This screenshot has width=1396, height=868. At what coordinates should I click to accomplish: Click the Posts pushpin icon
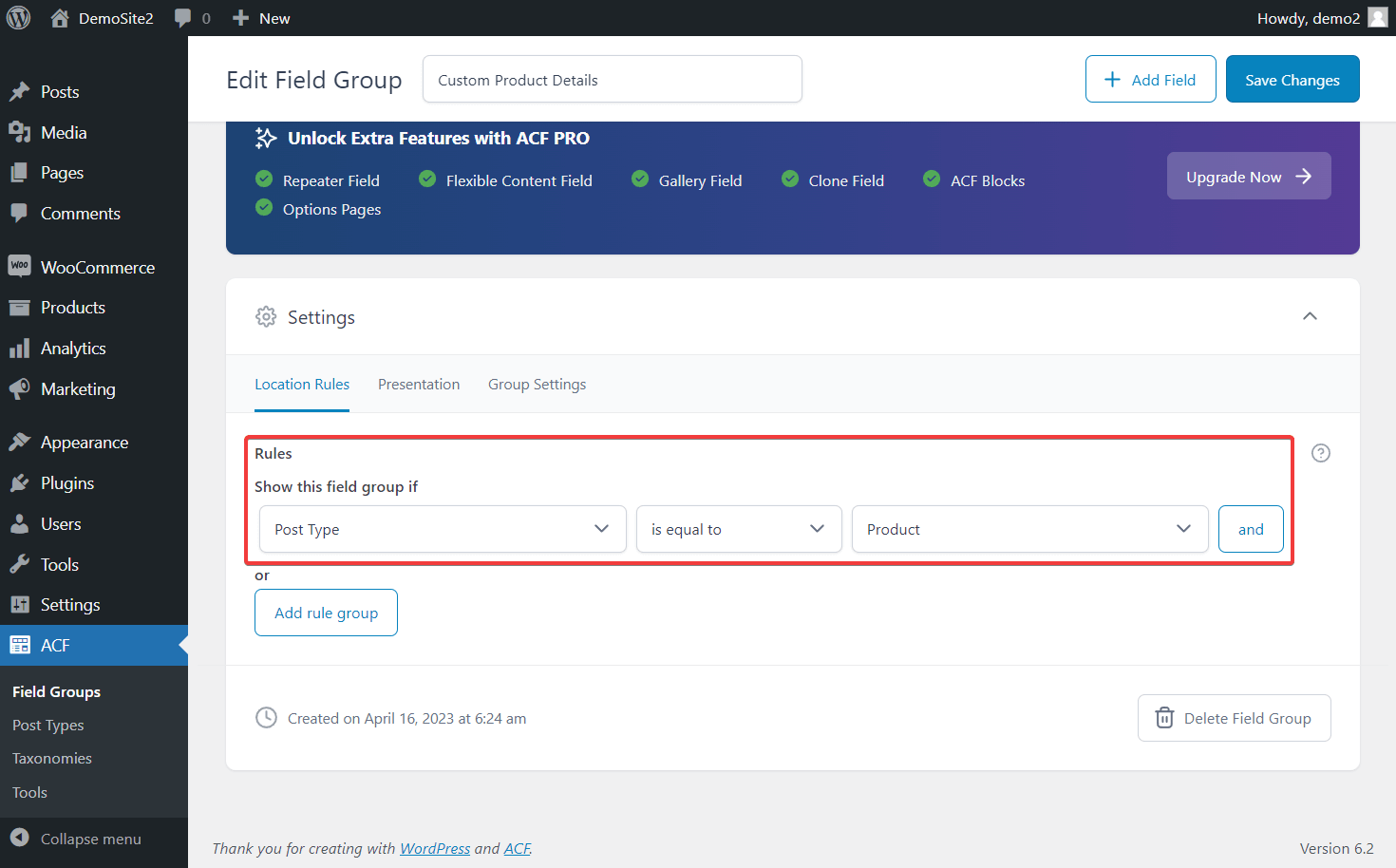pyautogui.click(x=20, y=92)
